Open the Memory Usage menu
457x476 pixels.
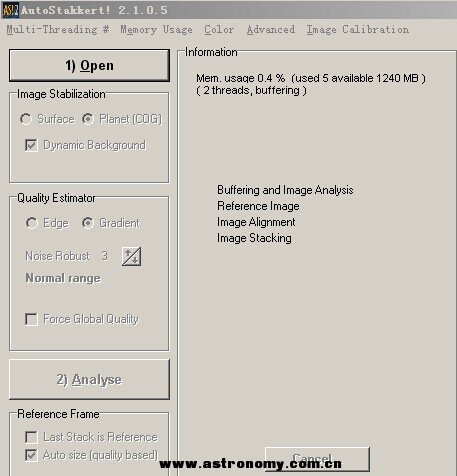click(156, 30)
